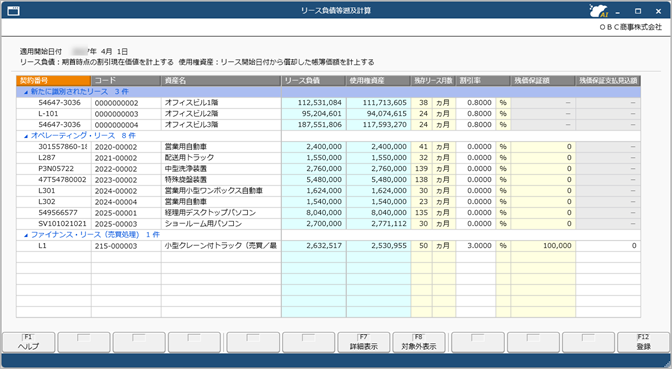Click the 残存リース月数 column header

(433, 81)
